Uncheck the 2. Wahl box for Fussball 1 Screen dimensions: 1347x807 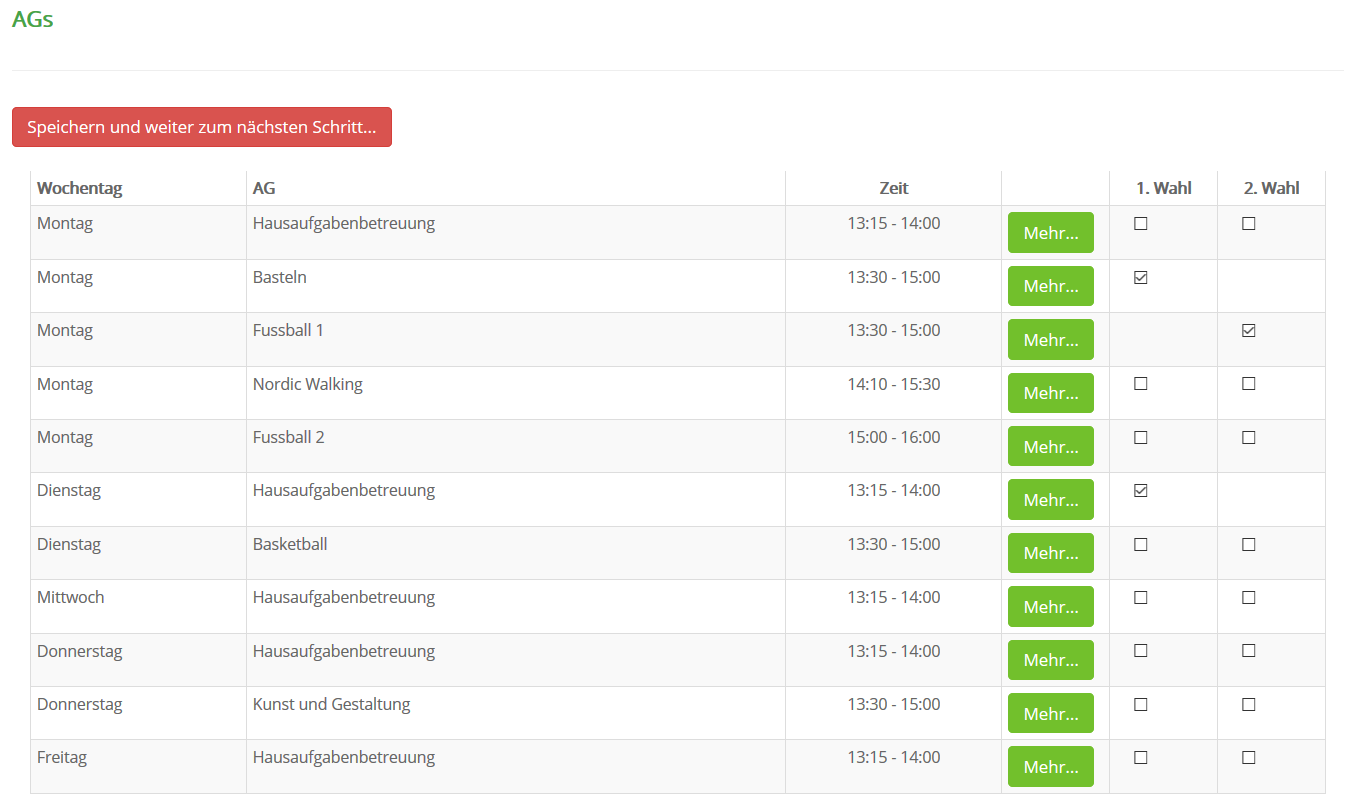pos(1248,331)
